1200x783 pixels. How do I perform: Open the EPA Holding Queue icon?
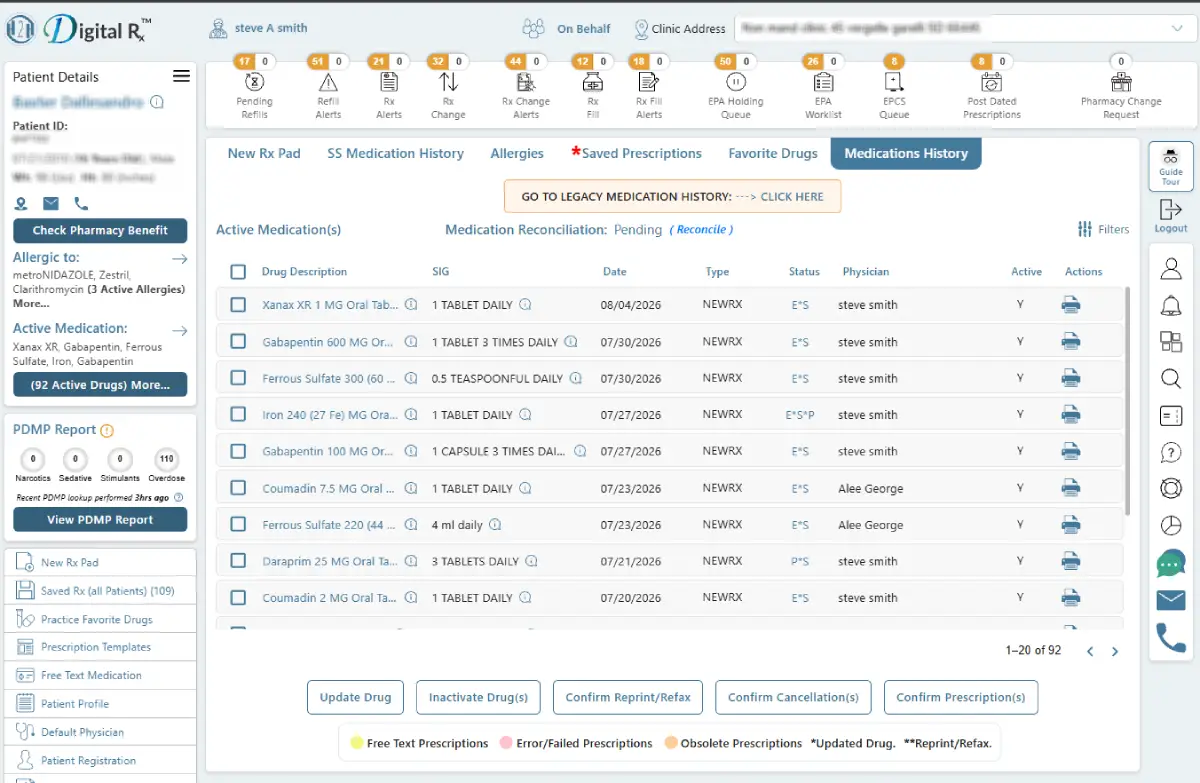tap(735, 83)
